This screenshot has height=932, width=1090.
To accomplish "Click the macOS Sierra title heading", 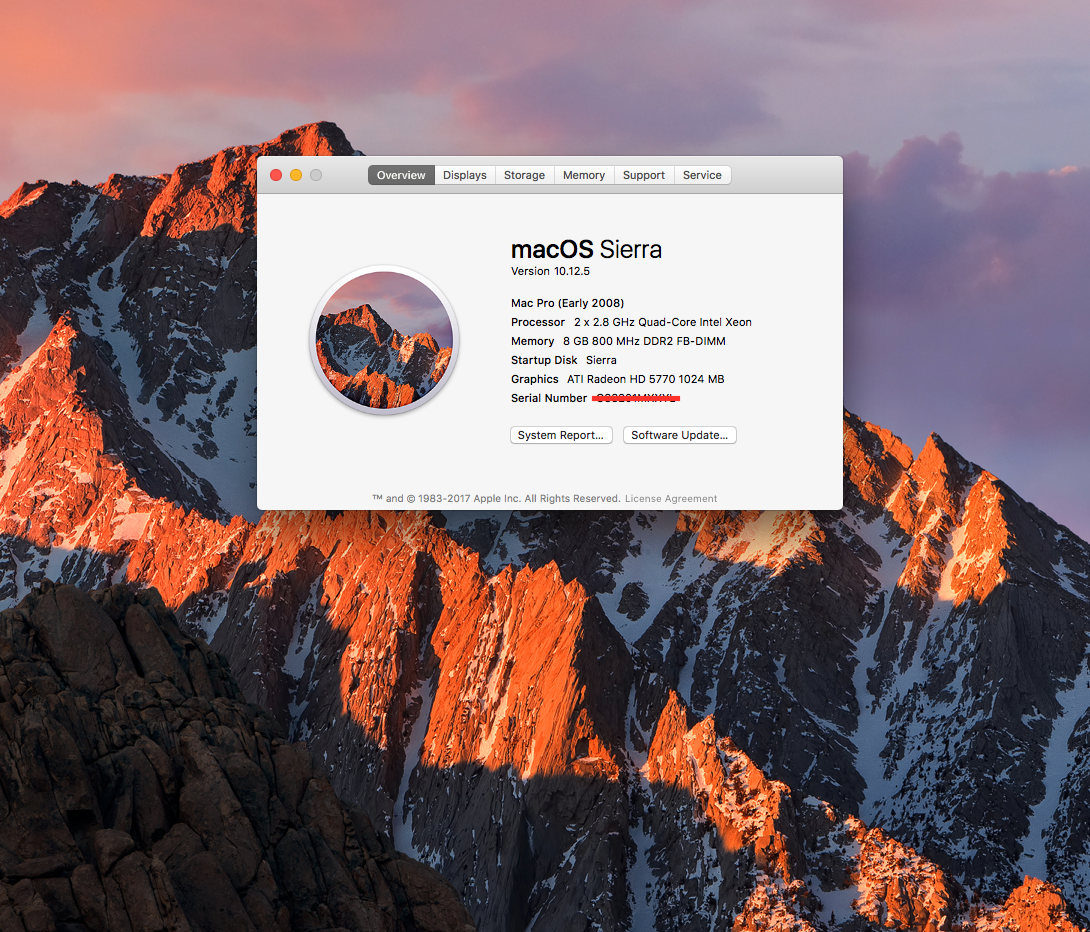I will pyautogui.click(x=586, y=250).
